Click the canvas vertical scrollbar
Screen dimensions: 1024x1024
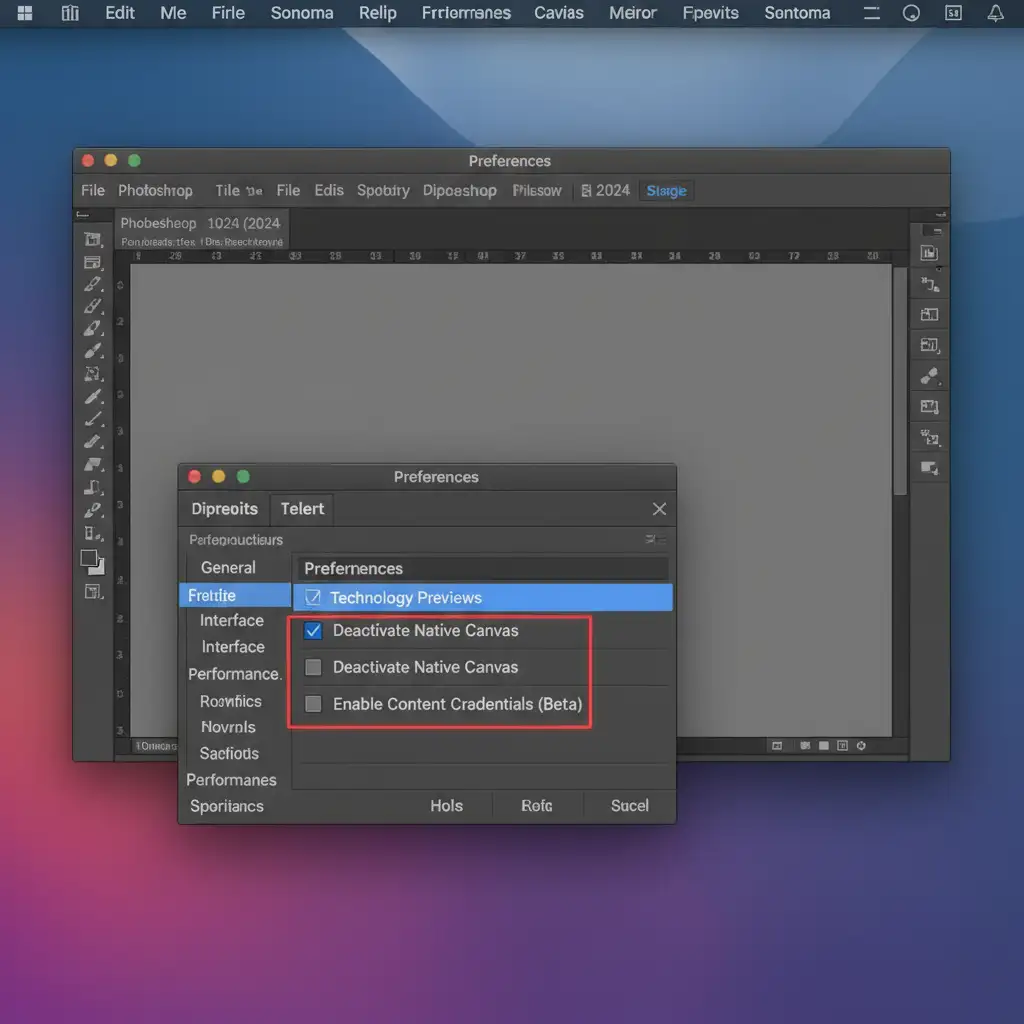(900, 380)
